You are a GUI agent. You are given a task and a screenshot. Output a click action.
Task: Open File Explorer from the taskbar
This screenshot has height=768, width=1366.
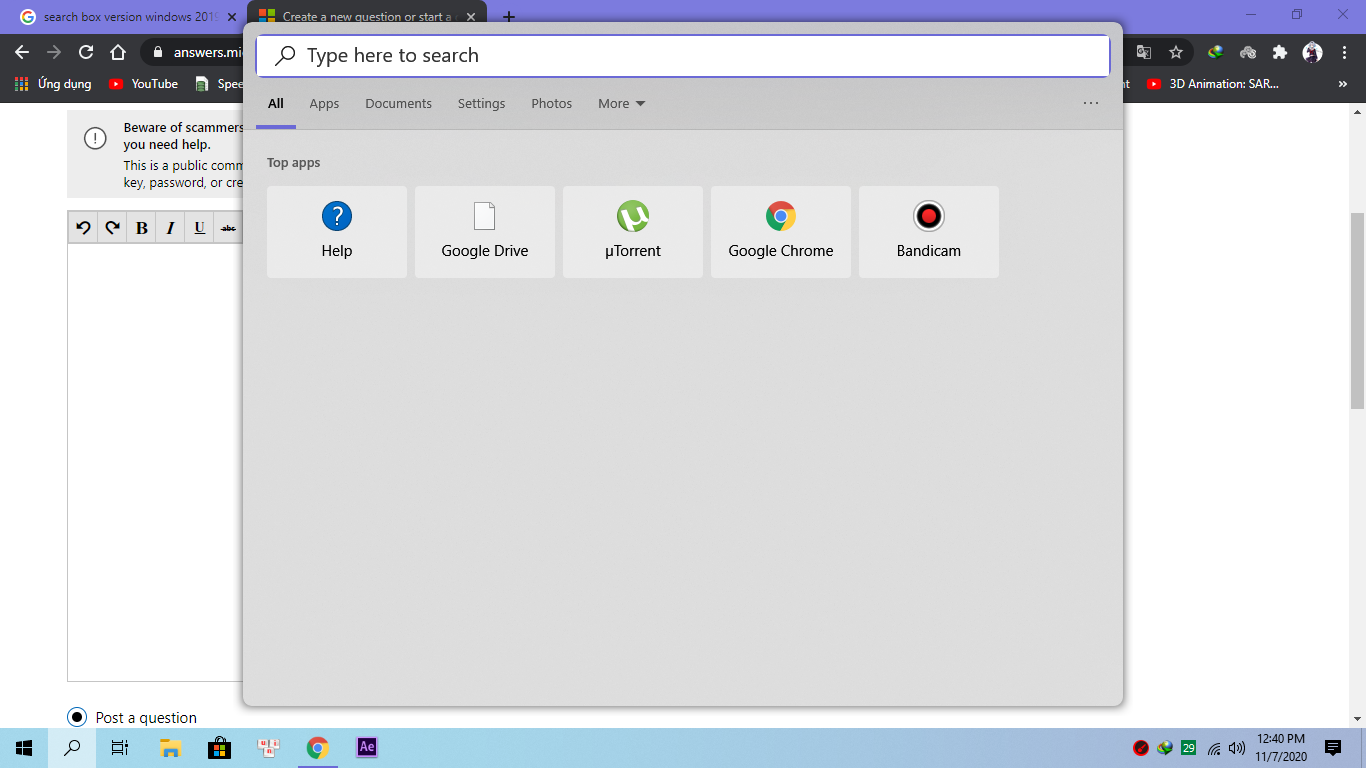[x=170, y=748]
